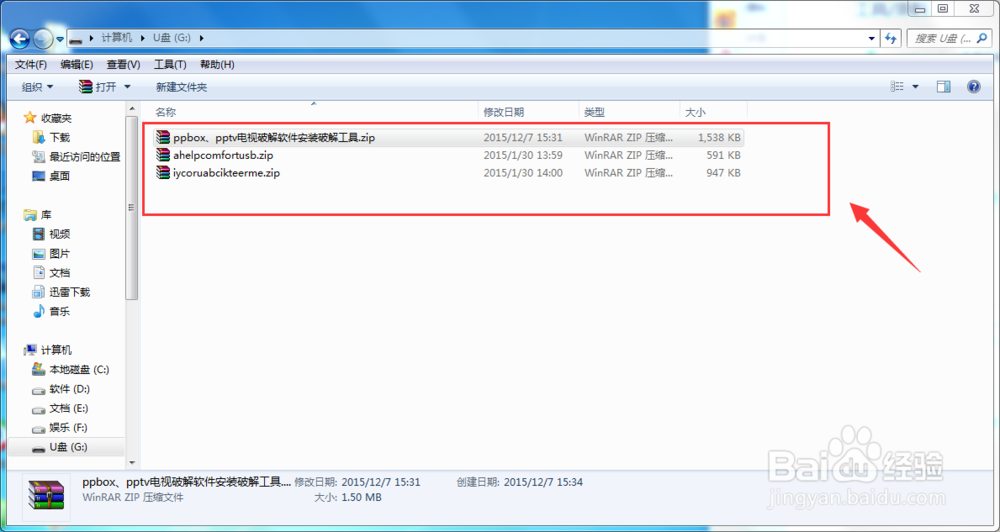
Task: Open the 组织 dropdown in toolbar
Action: (x=38, y=87)
